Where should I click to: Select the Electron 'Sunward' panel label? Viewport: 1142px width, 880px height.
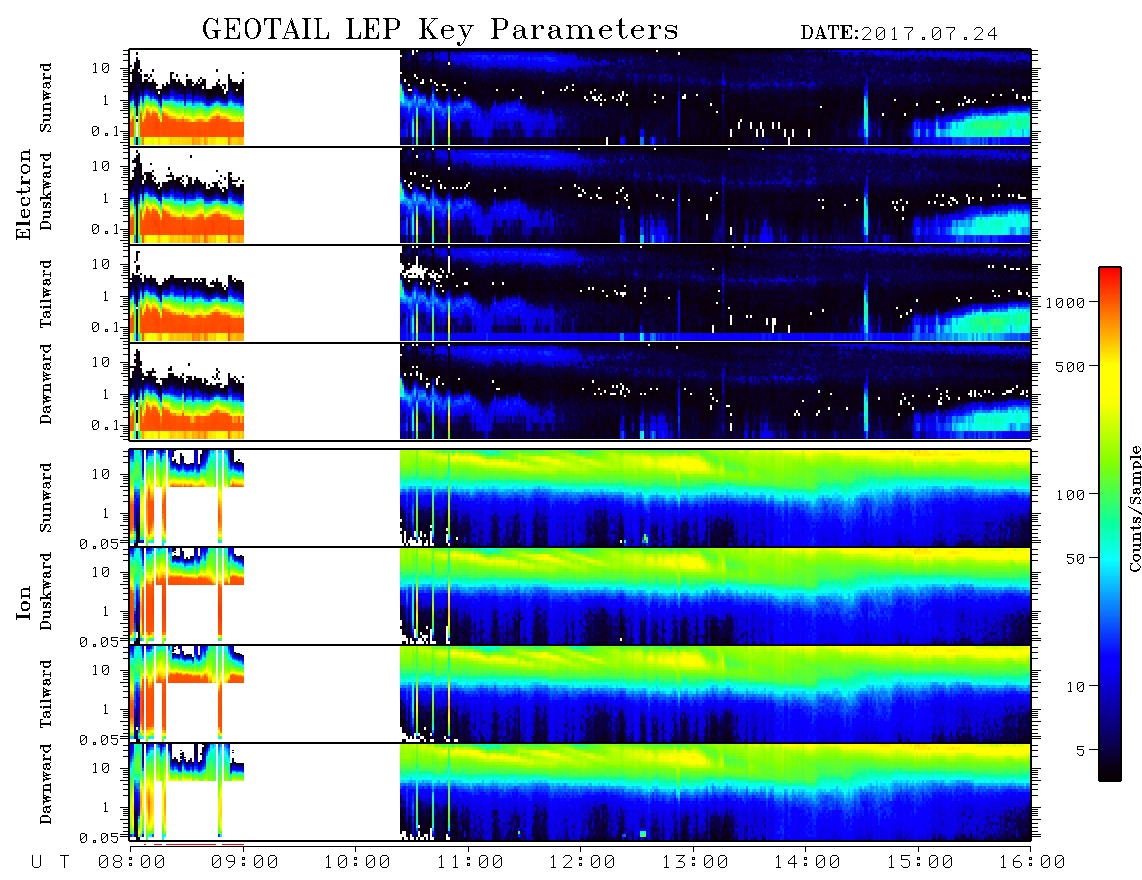click(x=46, y=98)
